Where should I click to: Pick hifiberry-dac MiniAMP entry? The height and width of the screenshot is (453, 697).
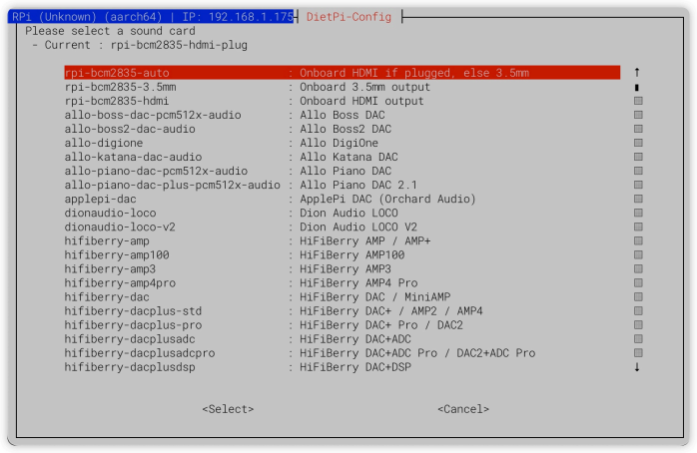tap(342, 297)
